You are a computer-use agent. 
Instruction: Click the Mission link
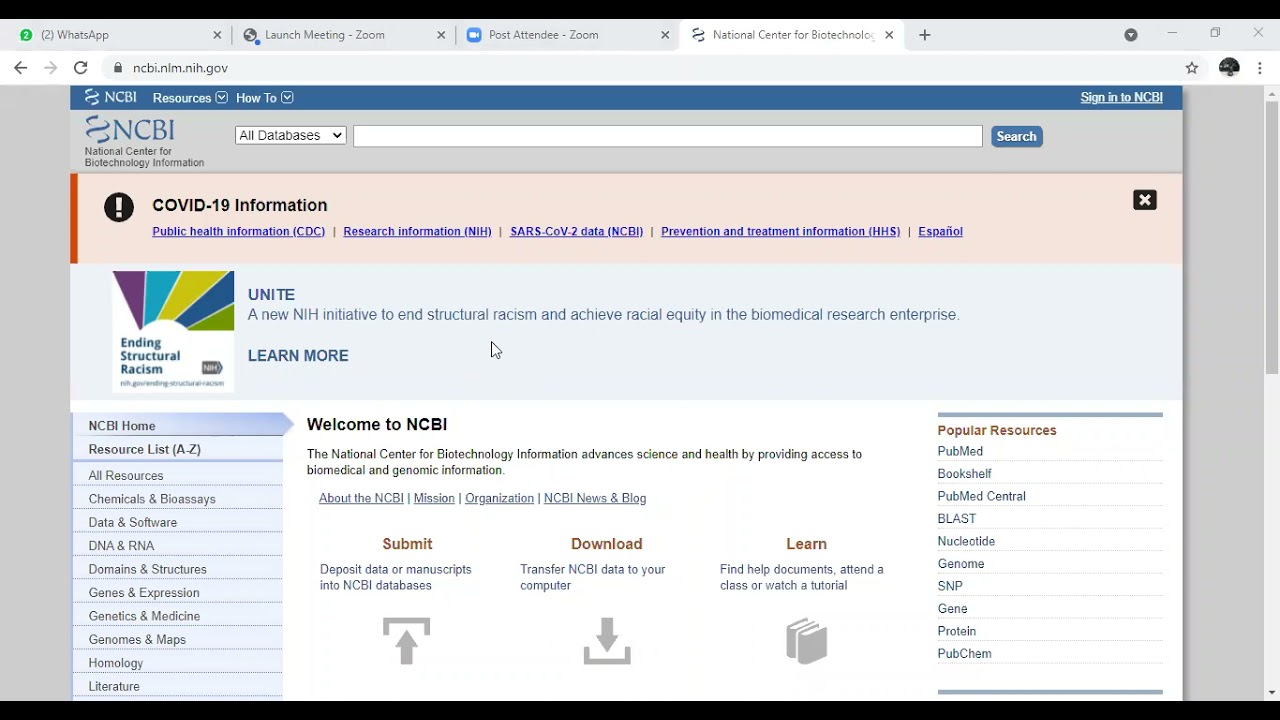tap(434, 498)
